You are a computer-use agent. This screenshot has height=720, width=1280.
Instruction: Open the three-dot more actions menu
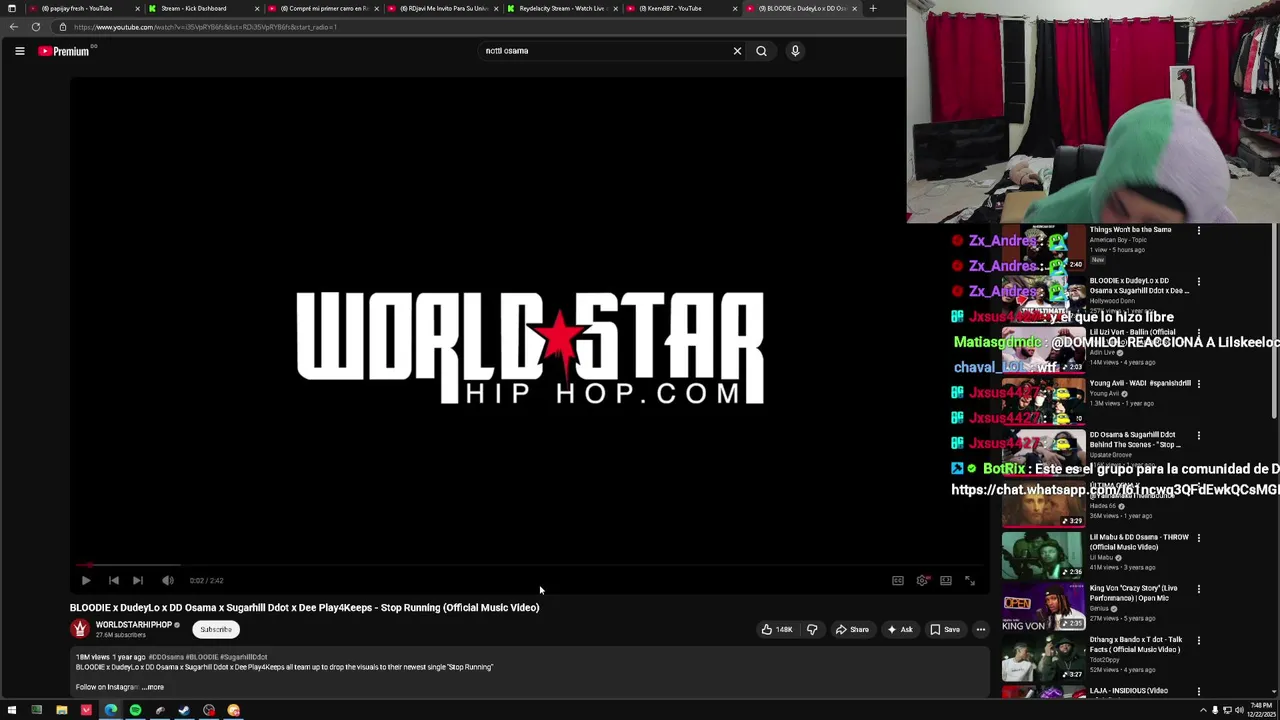pos(981,629)
